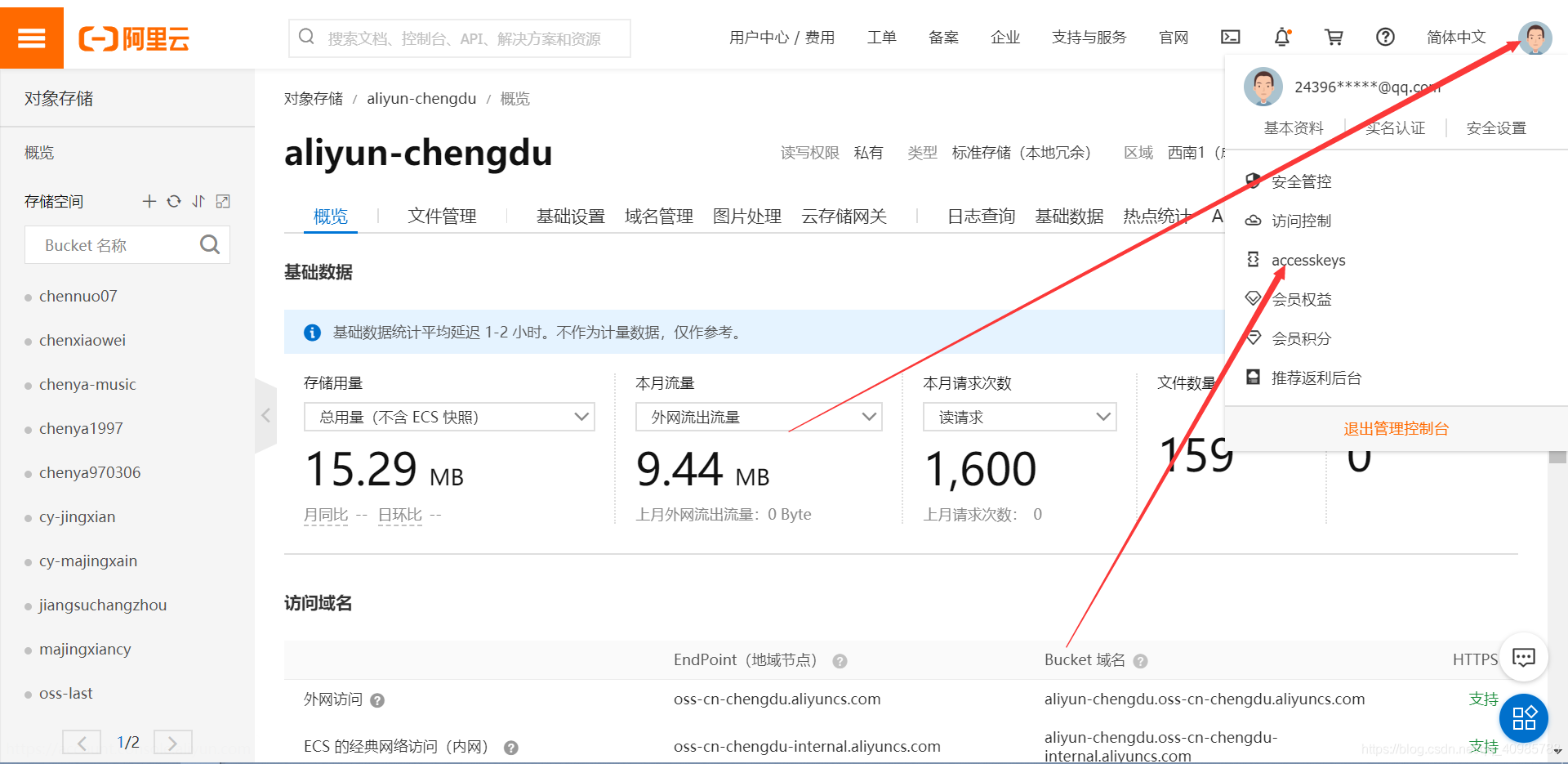Open the 备案 menu
1568x764 pixels.
click(943, 37)
